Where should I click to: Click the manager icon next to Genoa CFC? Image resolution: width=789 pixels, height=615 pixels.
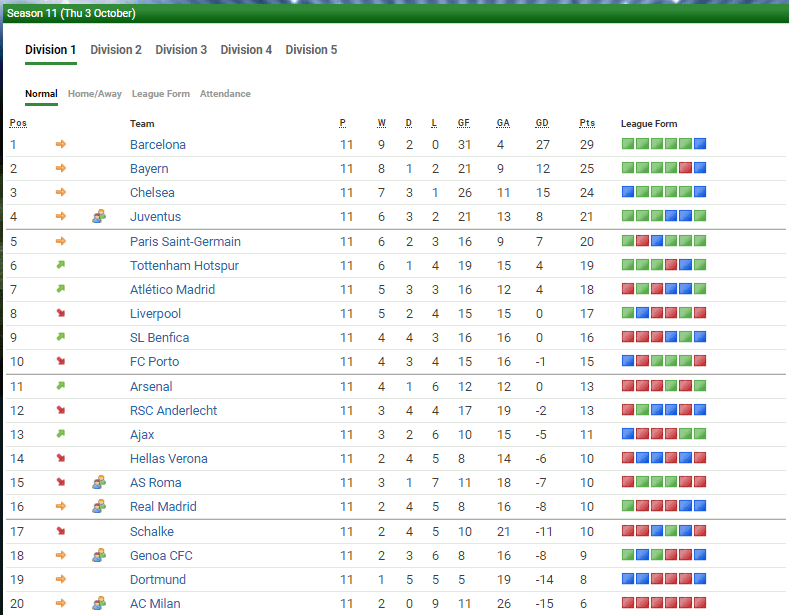pos(99,555)
